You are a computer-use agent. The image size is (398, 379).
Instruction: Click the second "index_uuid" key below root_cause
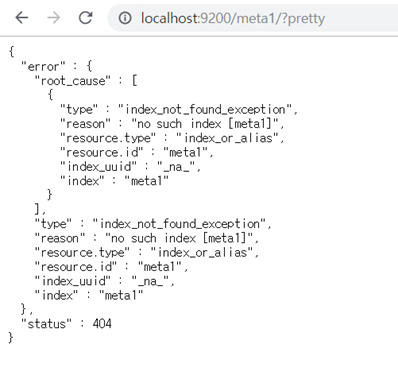coord(72,281)
